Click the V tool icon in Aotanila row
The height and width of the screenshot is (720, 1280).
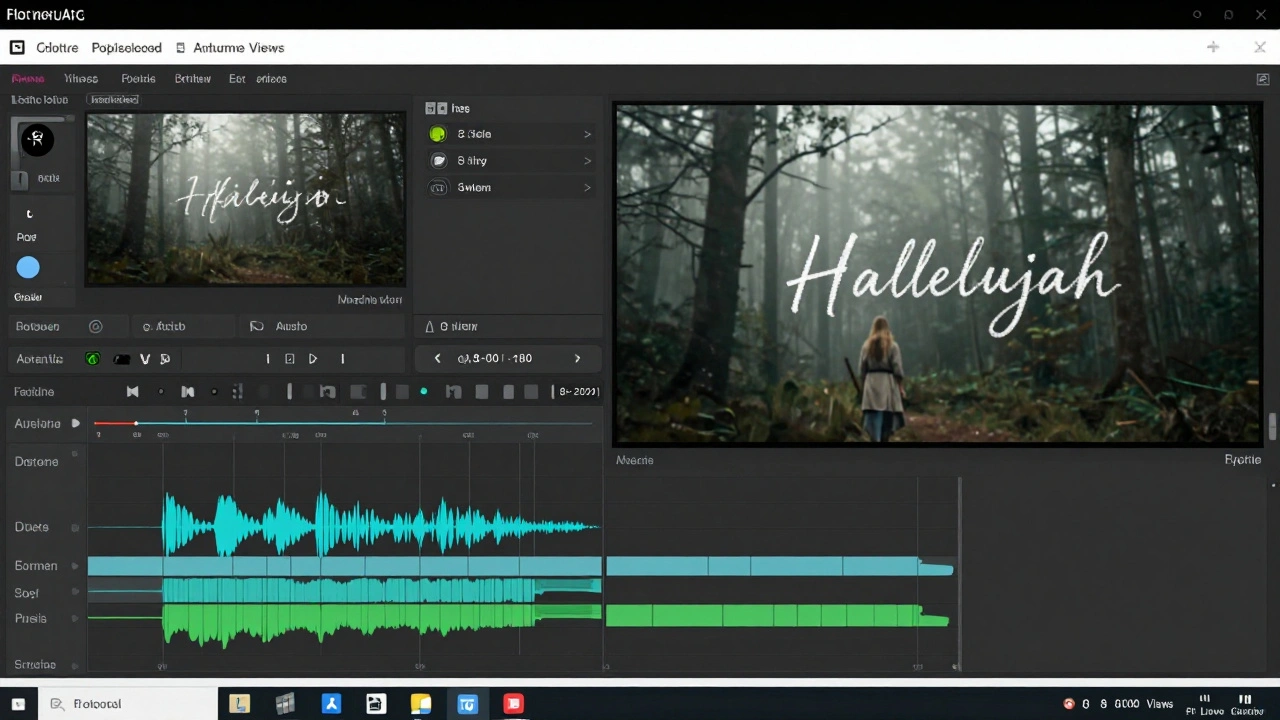[x=144, y=358]
